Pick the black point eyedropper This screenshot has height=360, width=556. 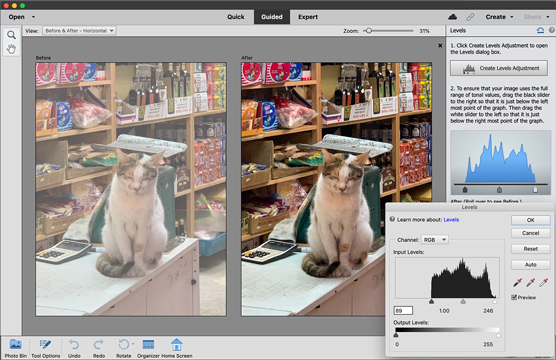[x=517, y=283]
